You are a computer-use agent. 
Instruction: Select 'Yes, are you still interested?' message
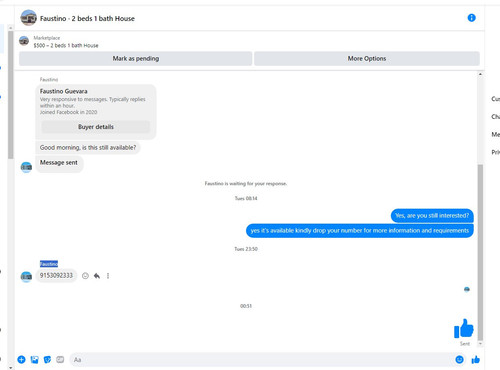click(432, 216)
